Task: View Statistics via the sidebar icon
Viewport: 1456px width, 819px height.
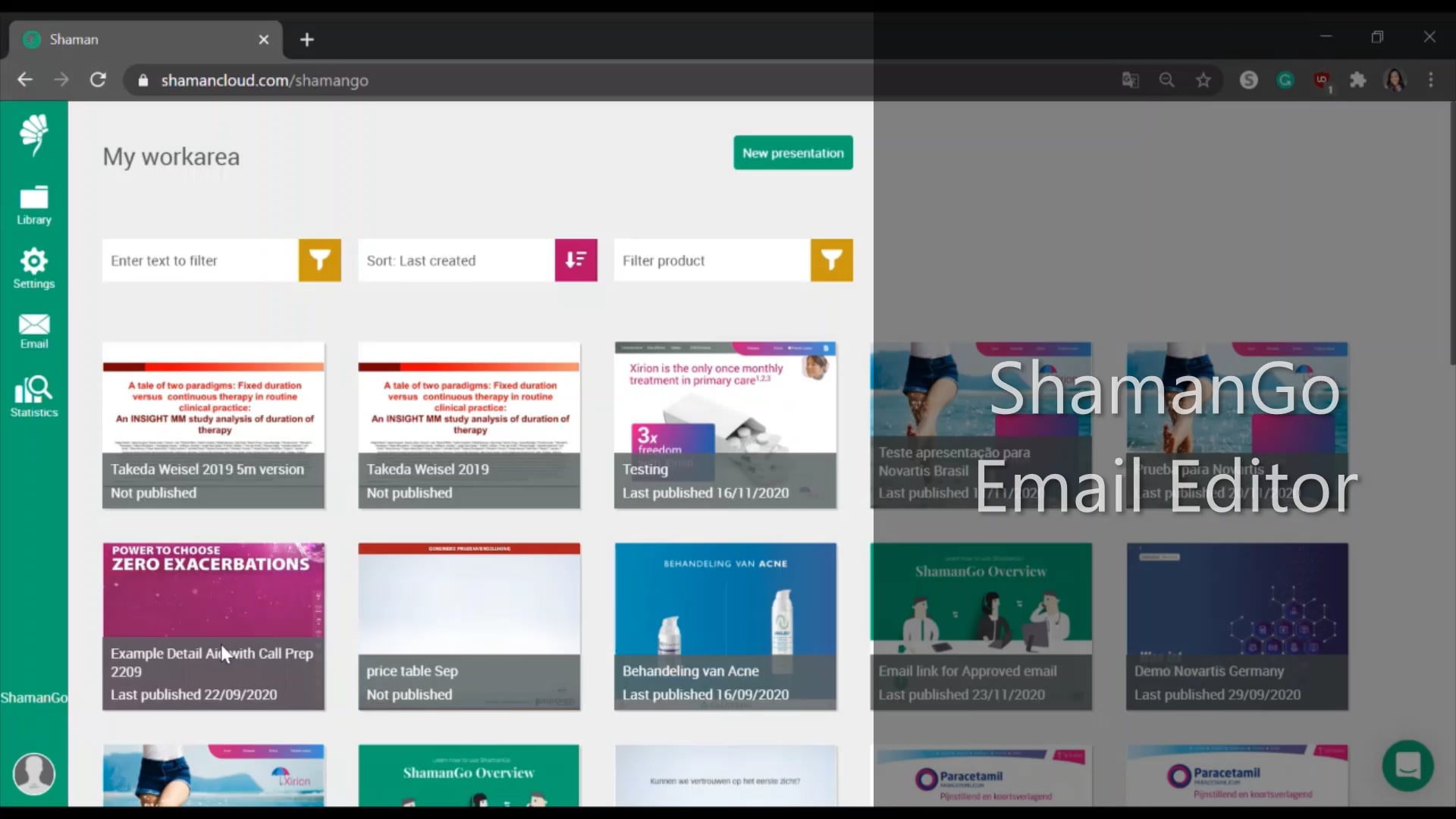Action: pos(33,395)
